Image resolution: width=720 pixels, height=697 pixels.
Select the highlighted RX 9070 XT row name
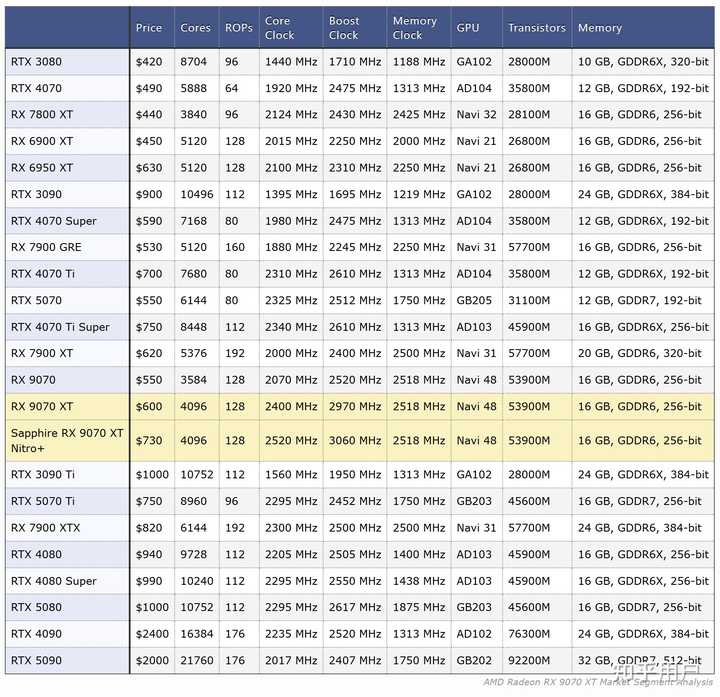[42, 406]
